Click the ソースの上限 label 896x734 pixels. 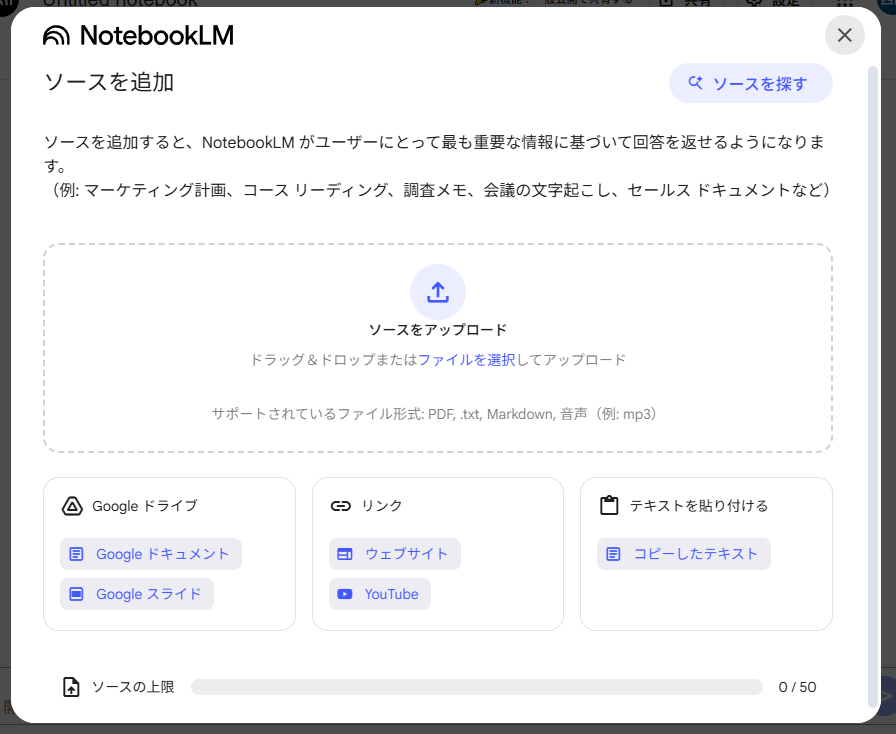[x=133, y=687]
